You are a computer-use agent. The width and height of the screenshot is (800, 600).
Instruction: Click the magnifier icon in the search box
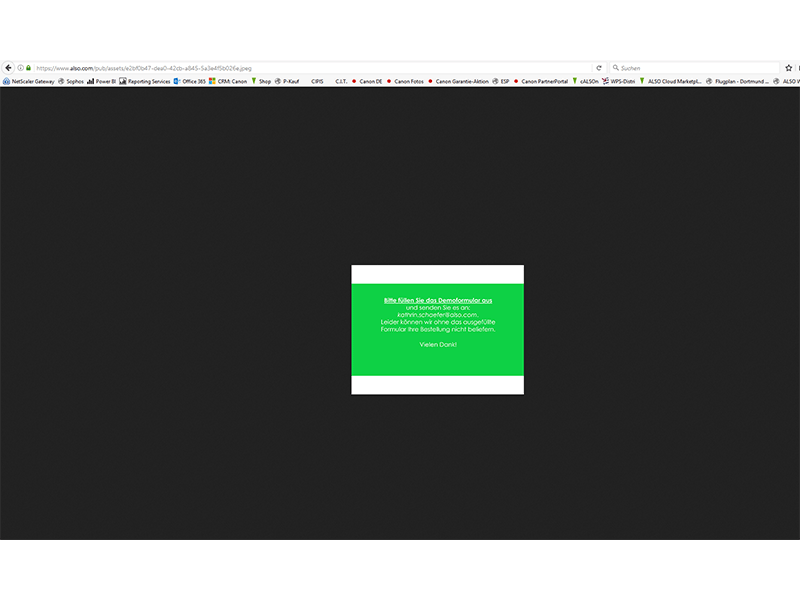click(615, 68)
